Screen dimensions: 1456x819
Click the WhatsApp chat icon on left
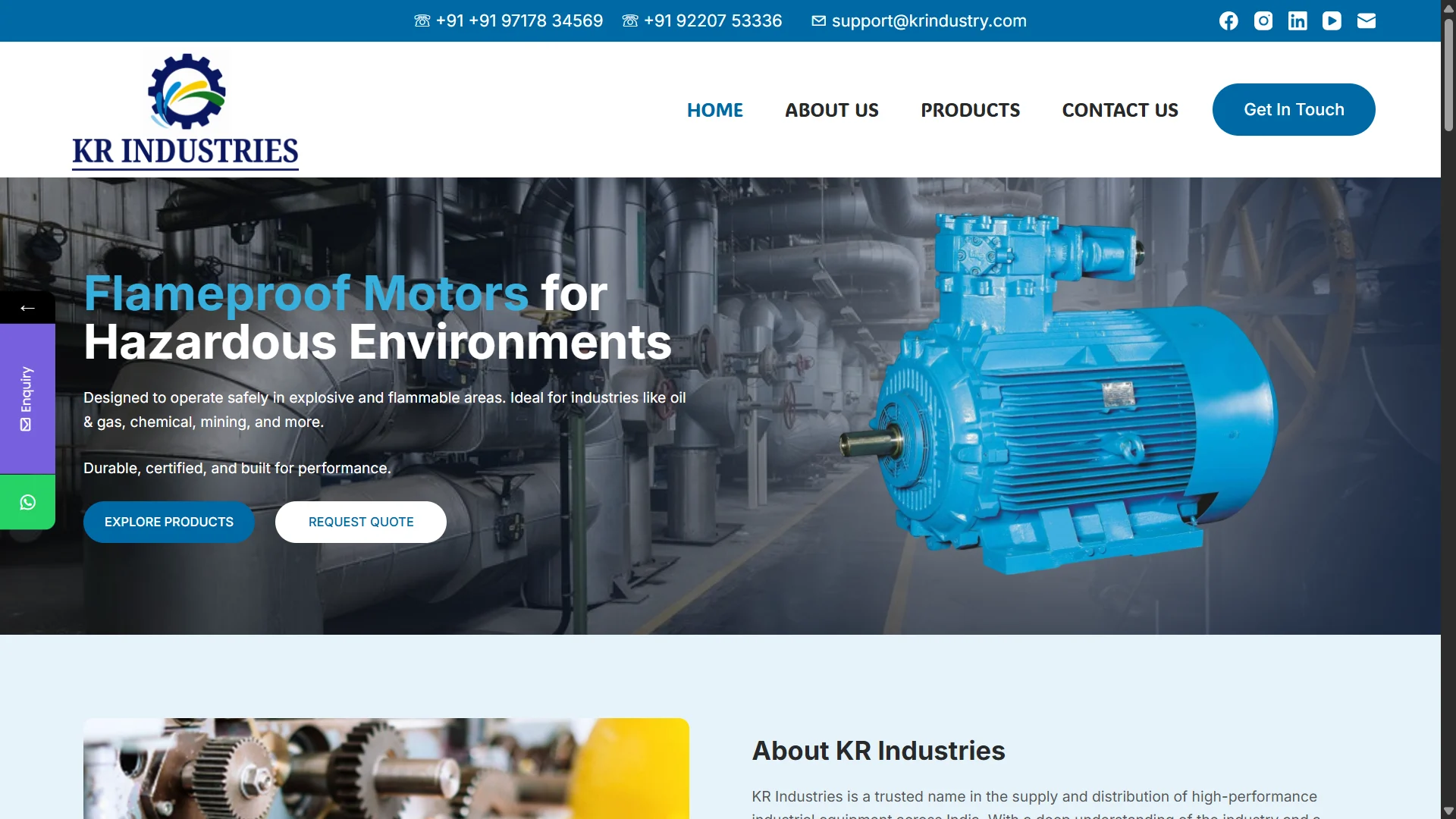tap(28, 502)
